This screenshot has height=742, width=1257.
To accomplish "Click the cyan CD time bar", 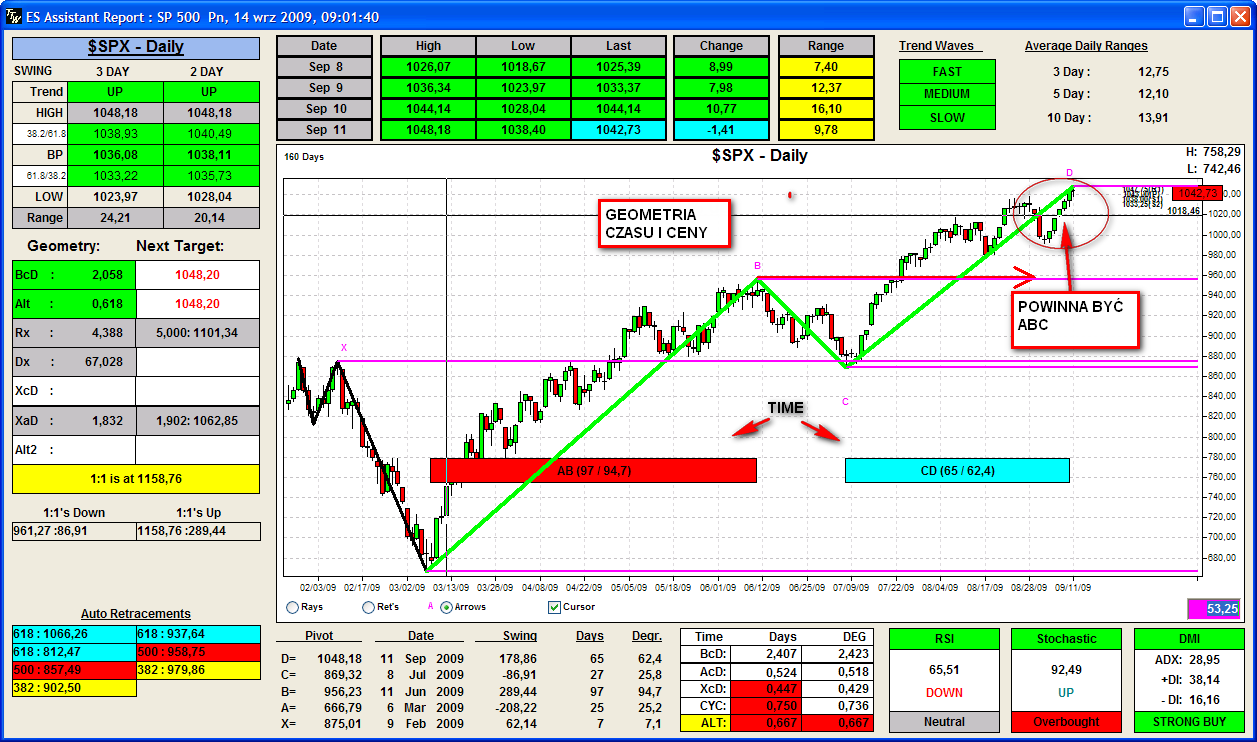I will [x=957, y=470].
